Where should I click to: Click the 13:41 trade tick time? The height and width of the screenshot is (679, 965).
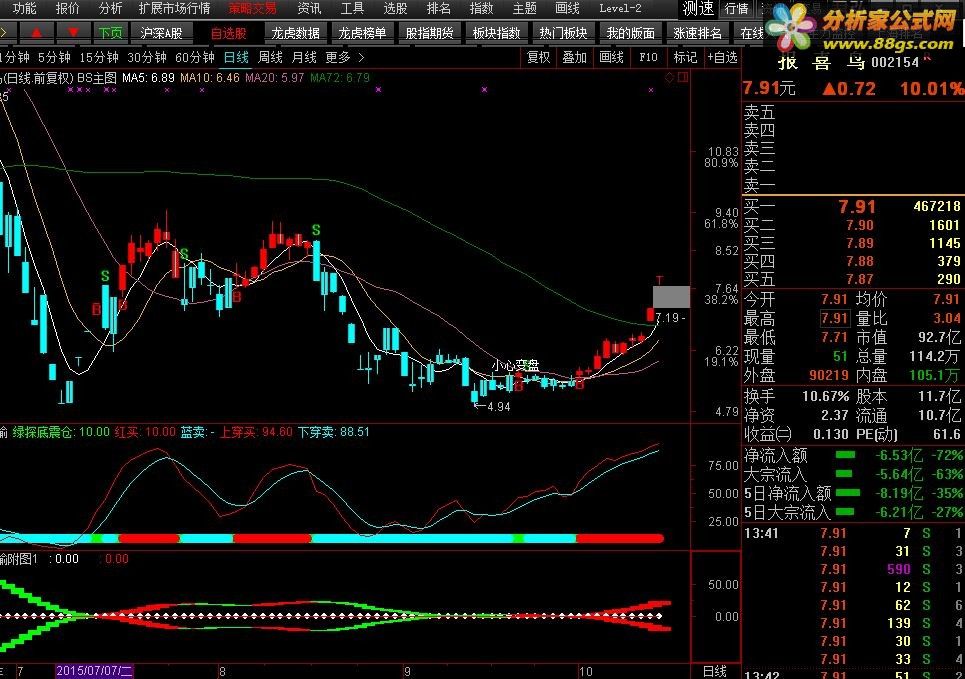(762, 533)
